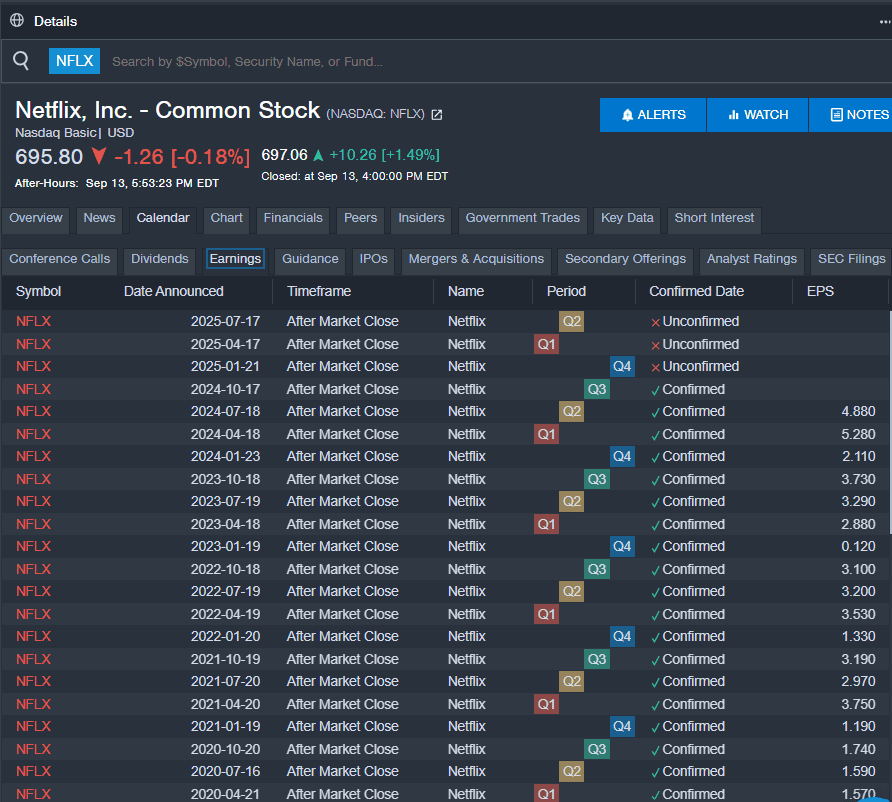Click the Q4 badge in the 2025-01-21 row
Screen dimensions: 892x802
(x=622, y=366)
